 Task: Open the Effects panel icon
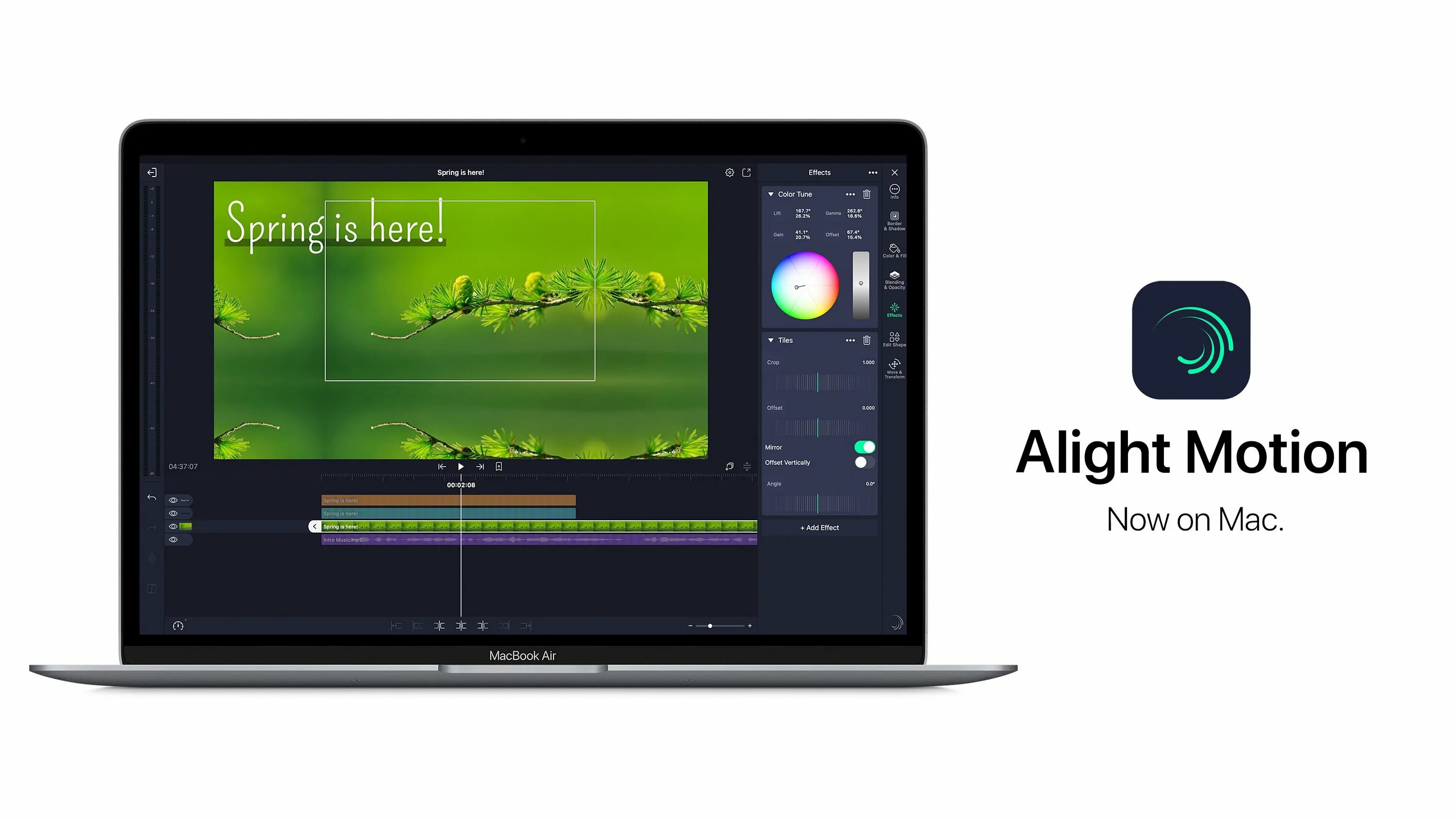click(x=893, y=308)
